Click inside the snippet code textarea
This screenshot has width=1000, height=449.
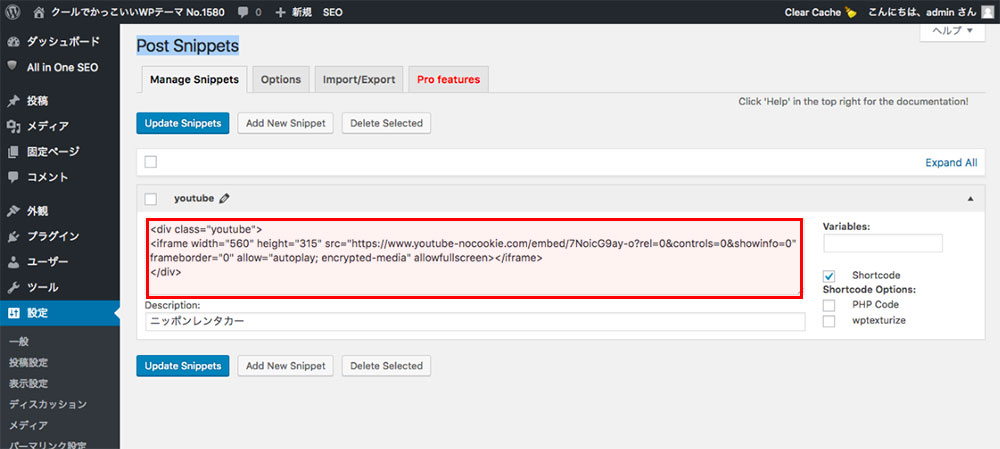pyautogui.click(x=474, y=258)
